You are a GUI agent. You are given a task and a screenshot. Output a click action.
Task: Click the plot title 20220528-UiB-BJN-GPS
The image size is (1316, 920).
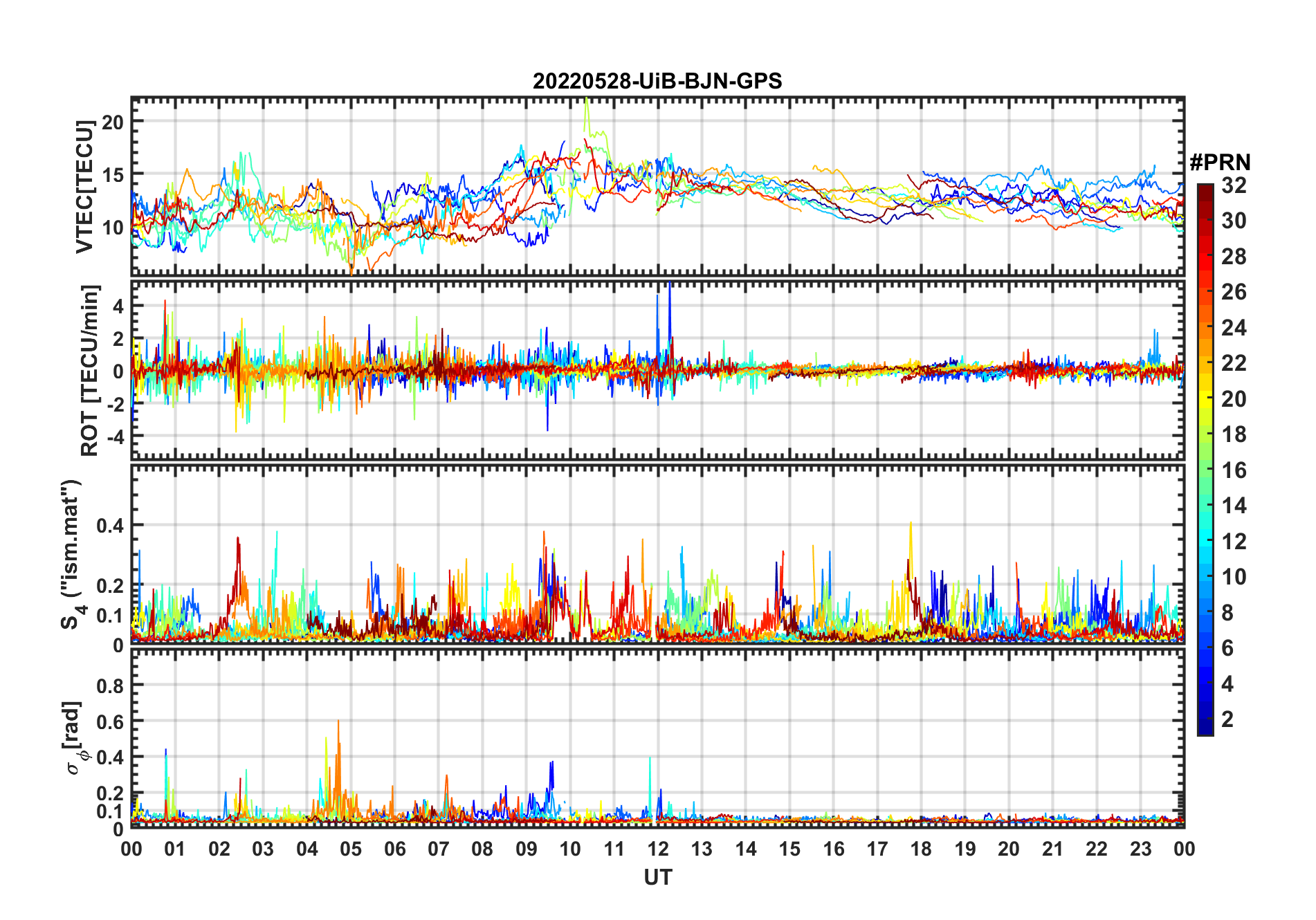pyautogui.click(x=657, y=82)
